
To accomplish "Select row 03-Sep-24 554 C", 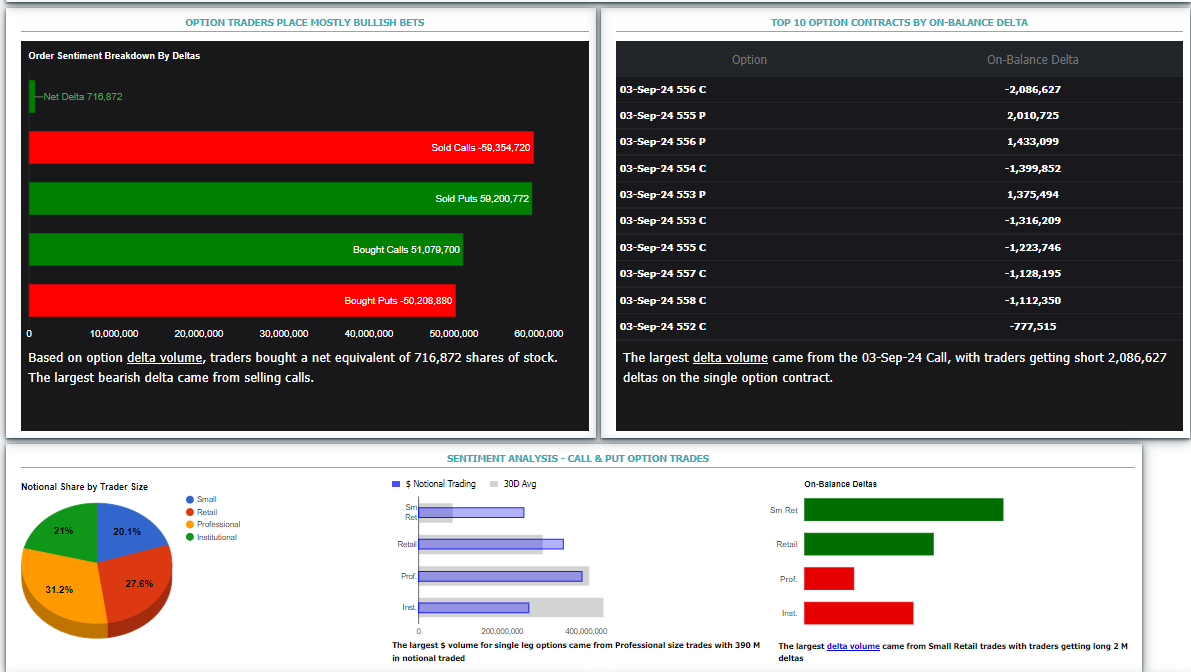I will click(x=899, y=168).
